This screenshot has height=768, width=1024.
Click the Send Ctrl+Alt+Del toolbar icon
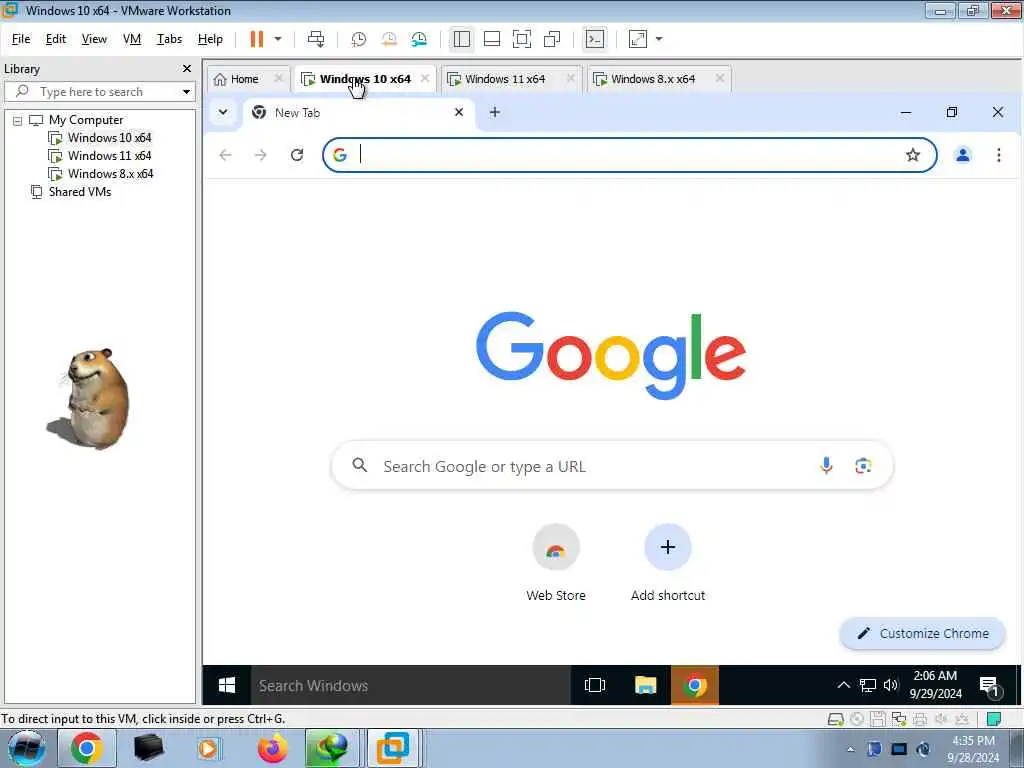point(316,39)
